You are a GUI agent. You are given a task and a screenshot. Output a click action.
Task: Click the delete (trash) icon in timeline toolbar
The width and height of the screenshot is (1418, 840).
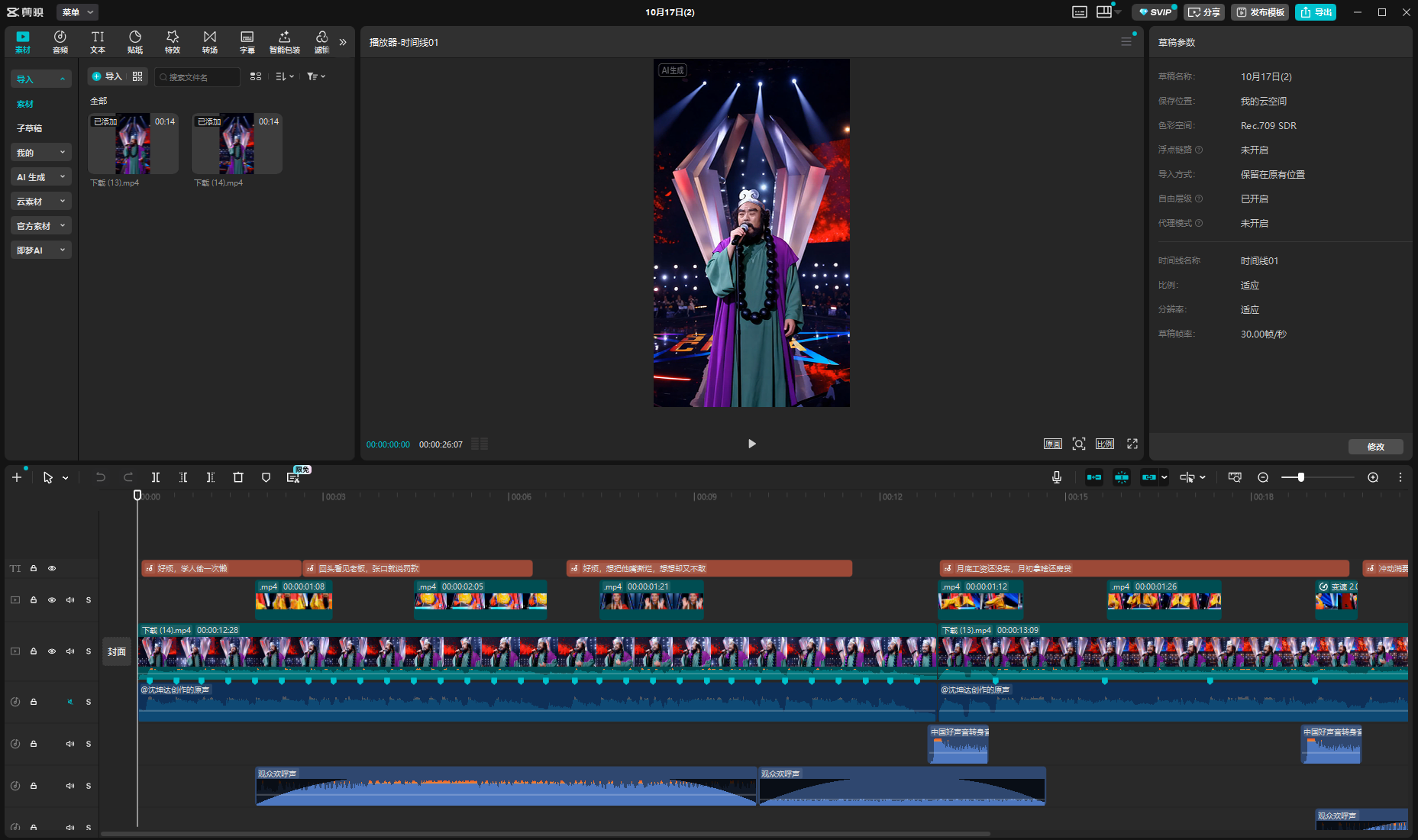pyautogui.click(x=238, y=477)
